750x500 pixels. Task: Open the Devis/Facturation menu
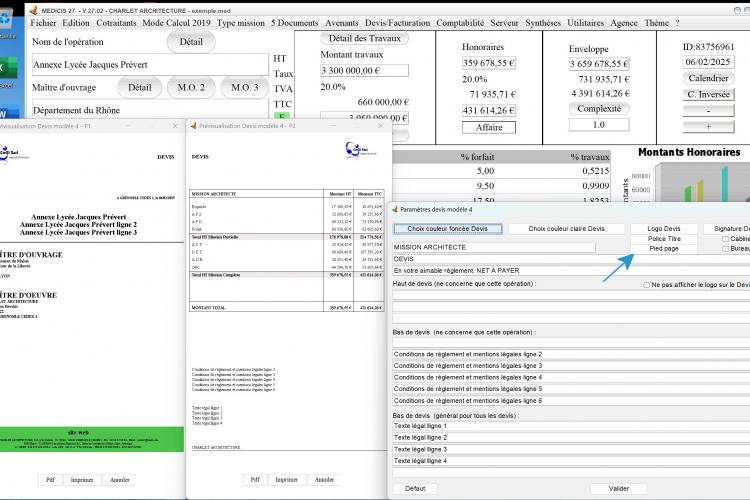pyautogui.click(x=397, y=23)
